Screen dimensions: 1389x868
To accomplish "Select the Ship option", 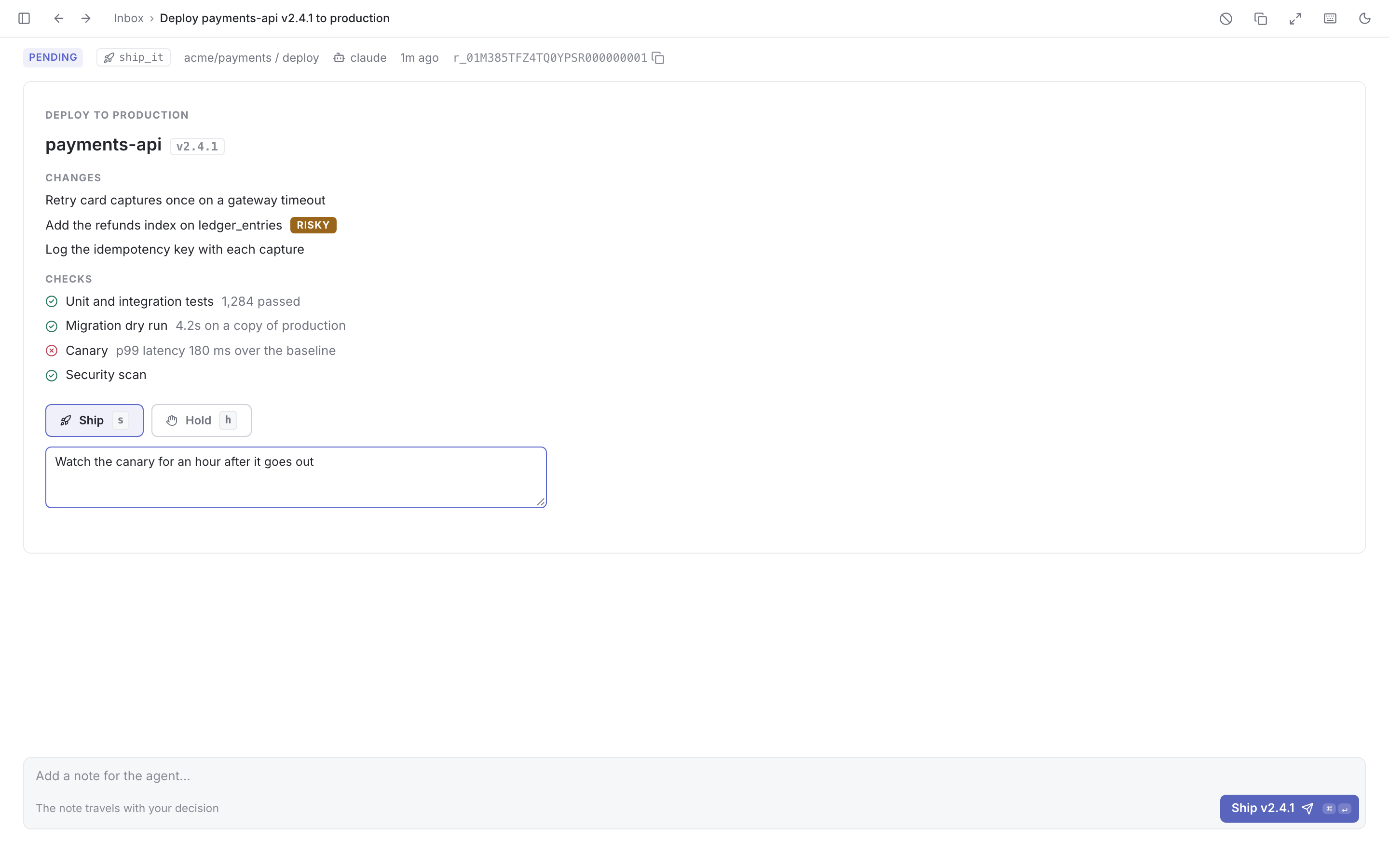I will click(x=95, y=420).
